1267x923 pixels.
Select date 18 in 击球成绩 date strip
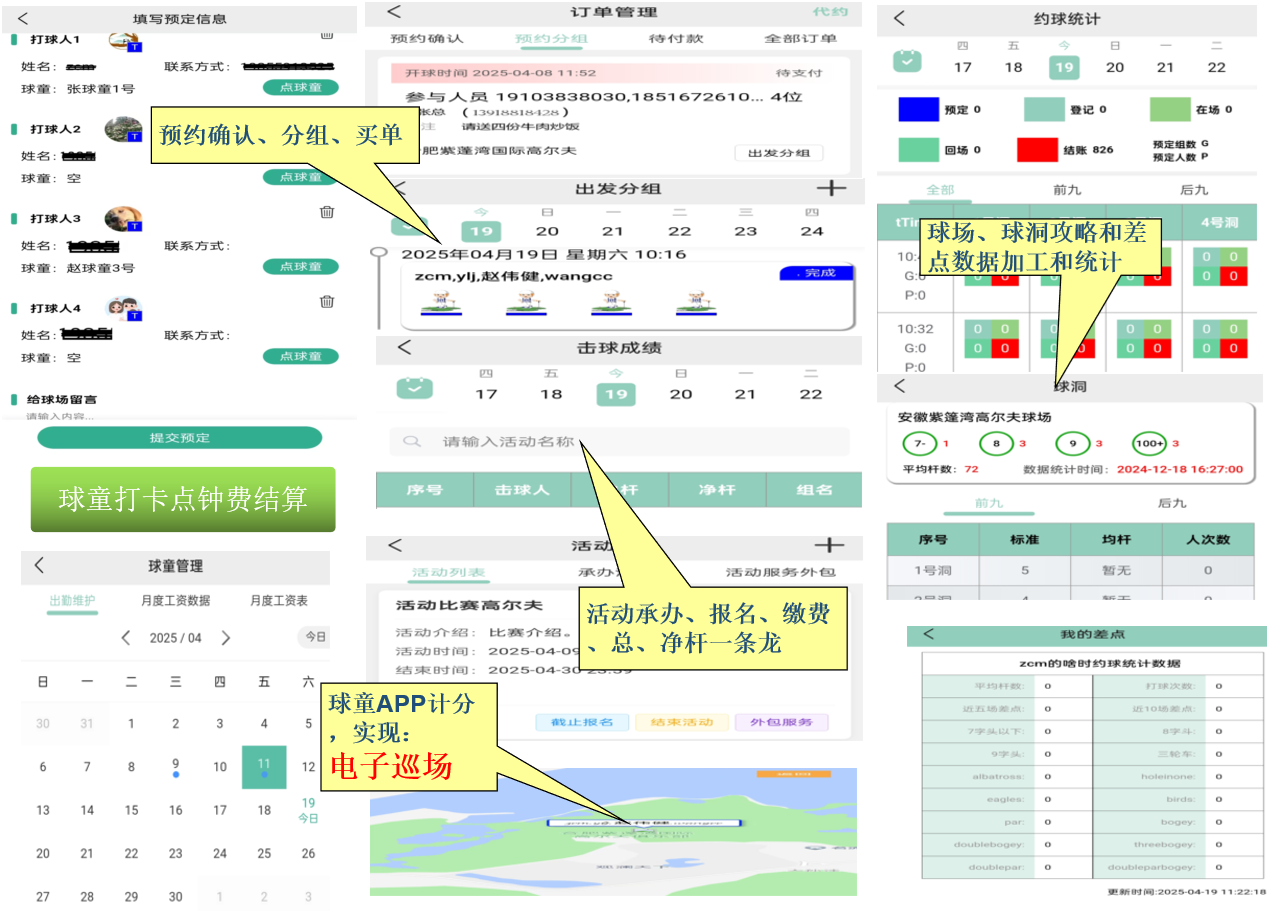pos(551,393)
